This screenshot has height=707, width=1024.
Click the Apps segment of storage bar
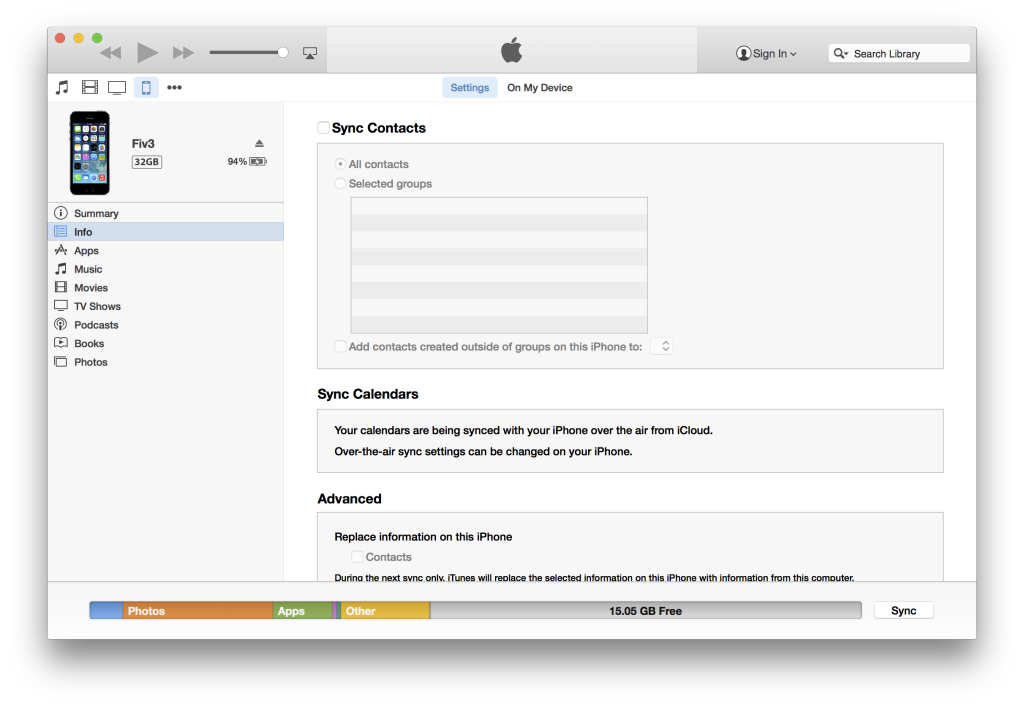coord(302,610)
